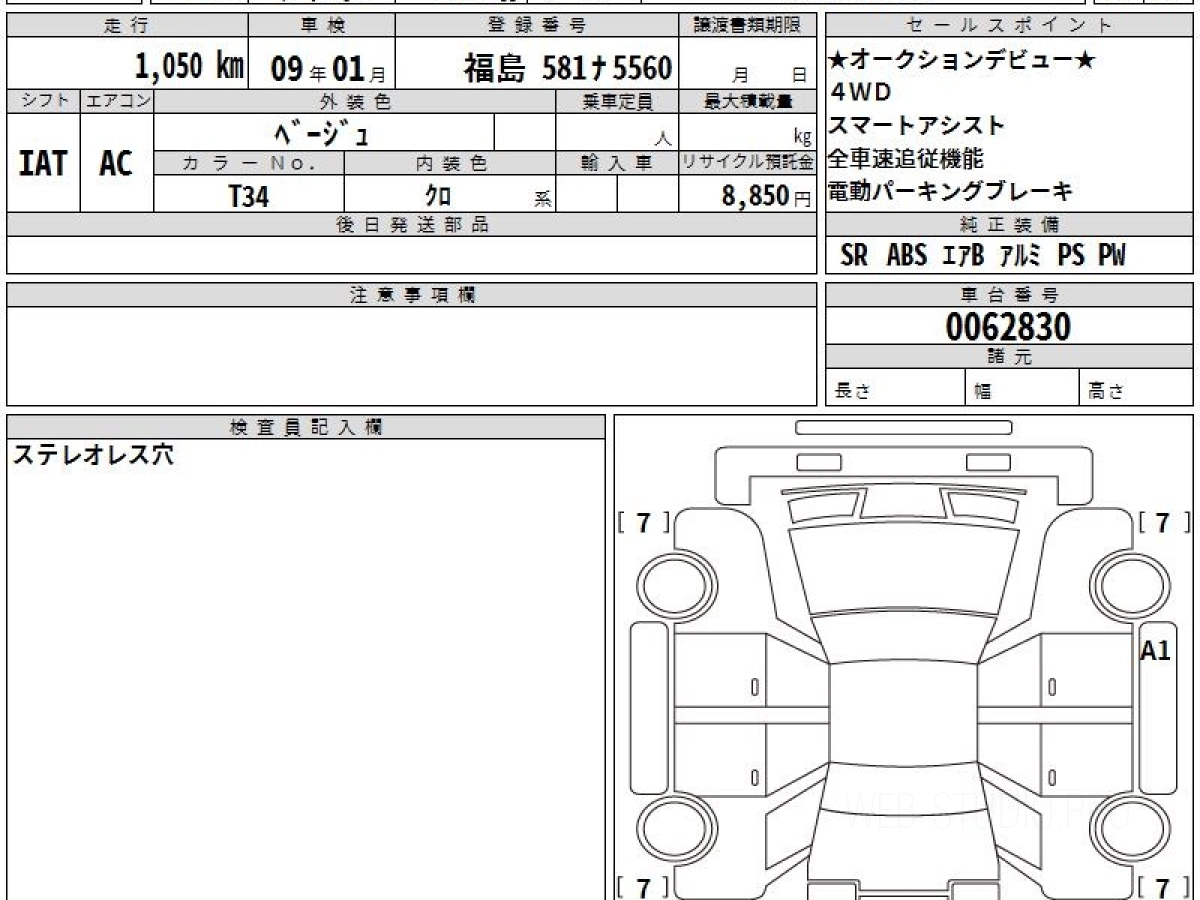This screenshot has width=1200, height=900.
Task: Click the アルミ equipment code
Action: [1021, 256]
